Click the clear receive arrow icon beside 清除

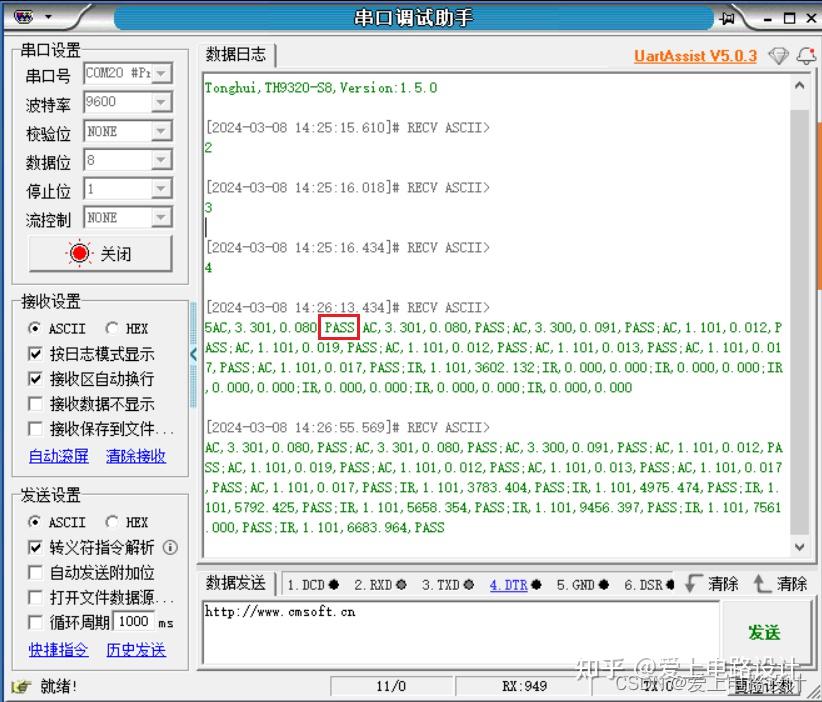point(693,585)
